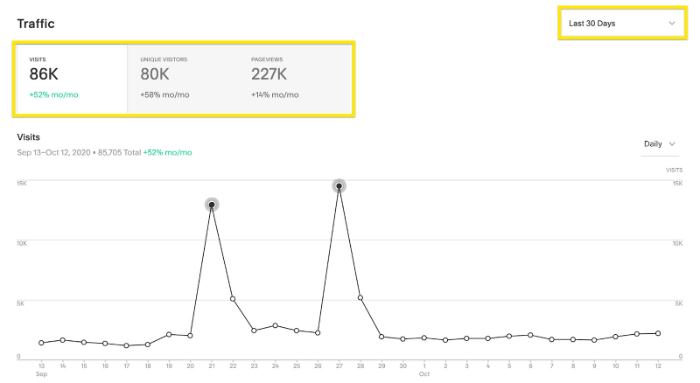700x383 pixels.
Task: Switch to Unique Visitors 80K tab
Action: coord(183,79)
